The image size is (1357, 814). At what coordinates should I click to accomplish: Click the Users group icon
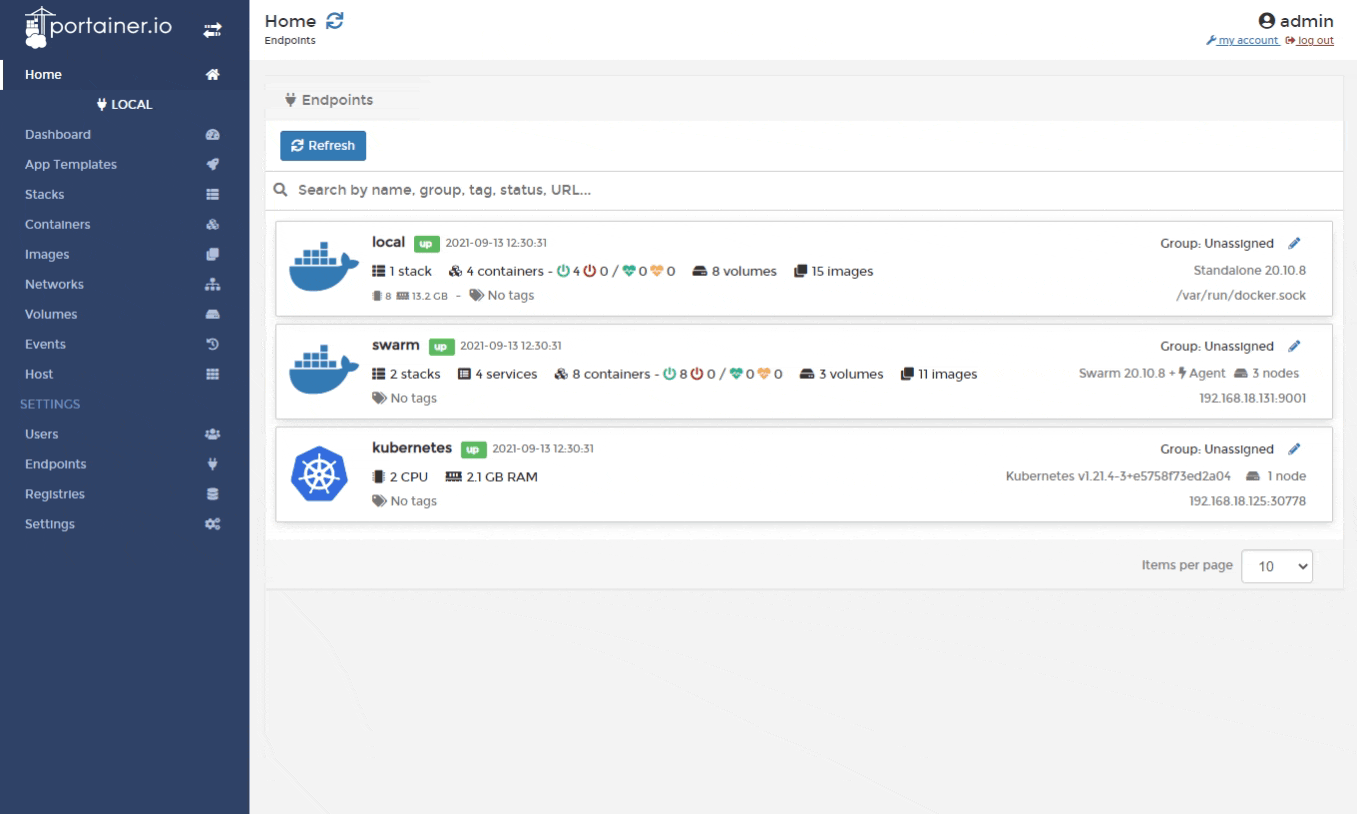click(x=212, y=435)
